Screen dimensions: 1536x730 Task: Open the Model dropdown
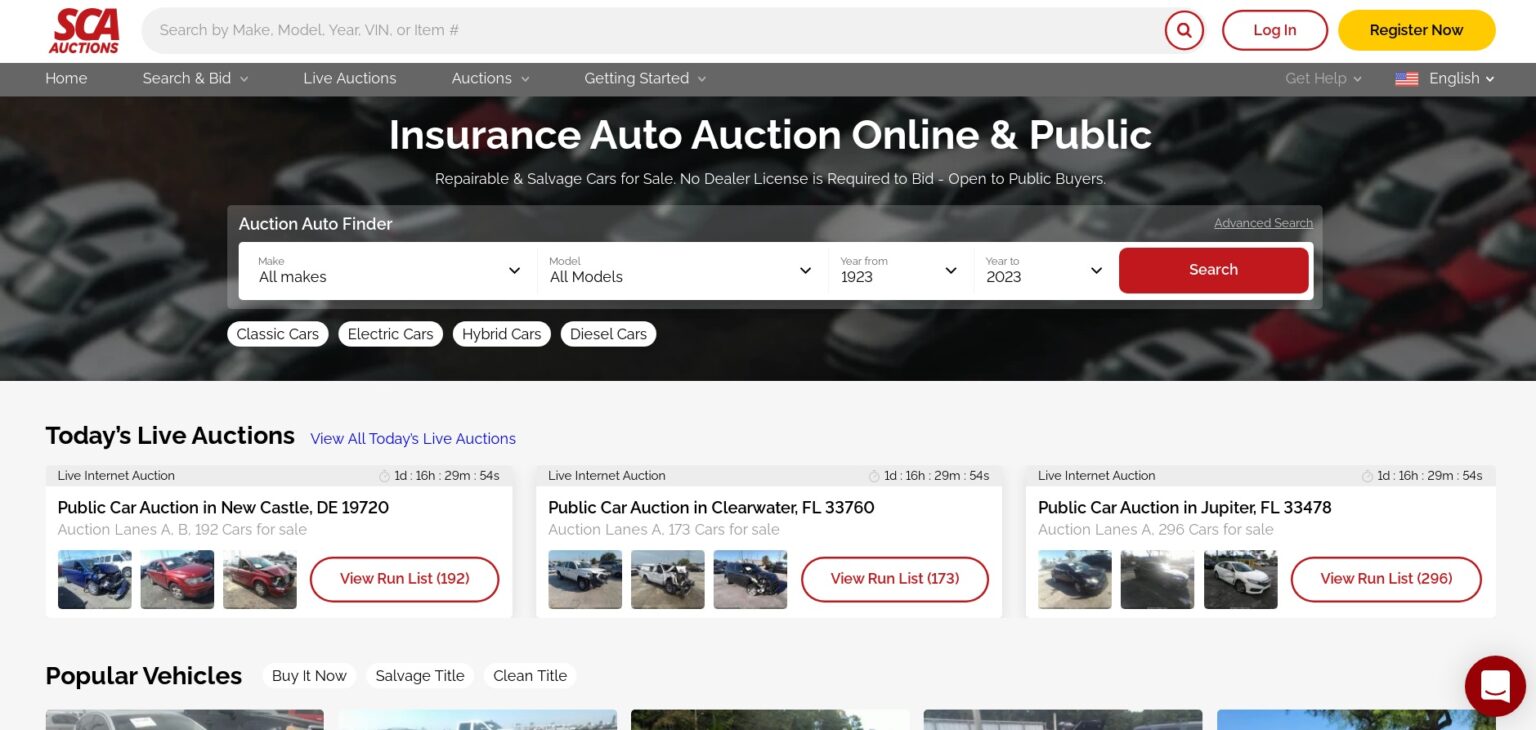pos(680,270)
